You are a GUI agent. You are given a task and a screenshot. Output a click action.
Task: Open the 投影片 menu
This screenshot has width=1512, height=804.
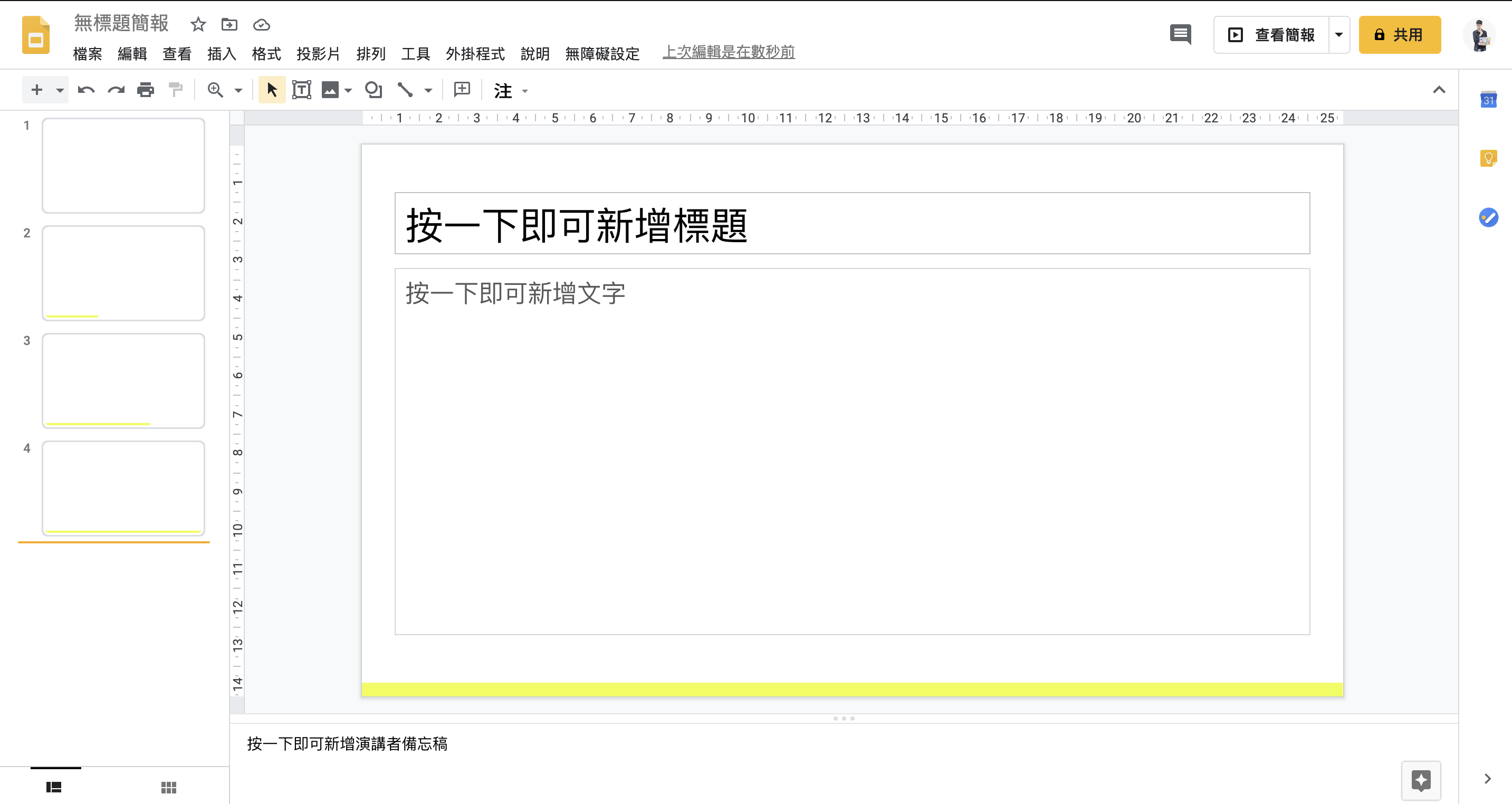318,54
